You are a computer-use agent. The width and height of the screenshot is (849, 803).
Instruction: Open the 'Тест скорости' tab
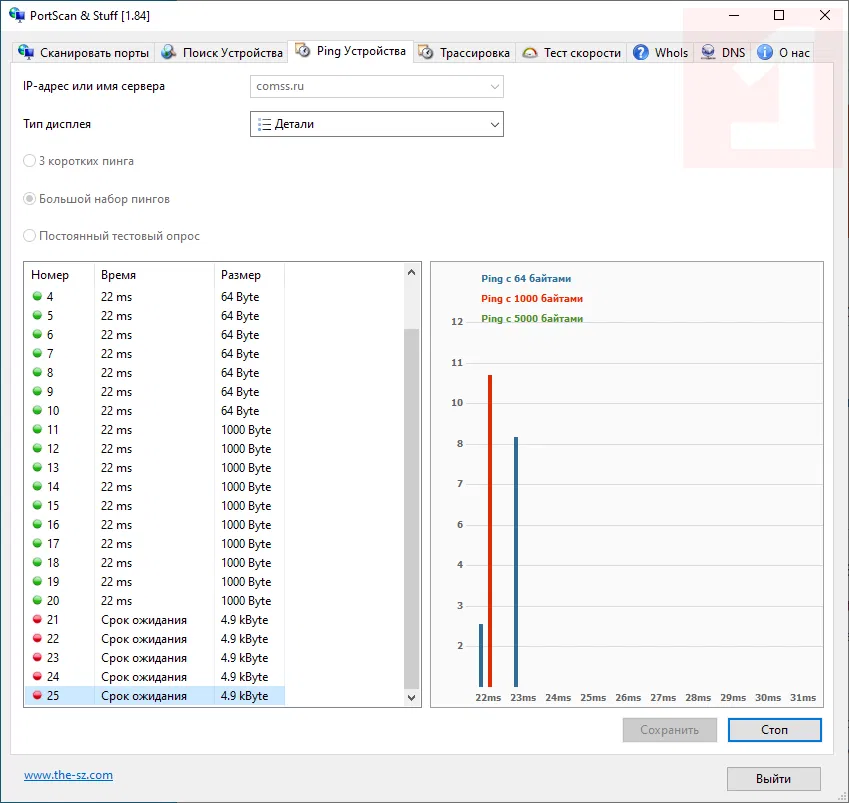click(571, 53)
